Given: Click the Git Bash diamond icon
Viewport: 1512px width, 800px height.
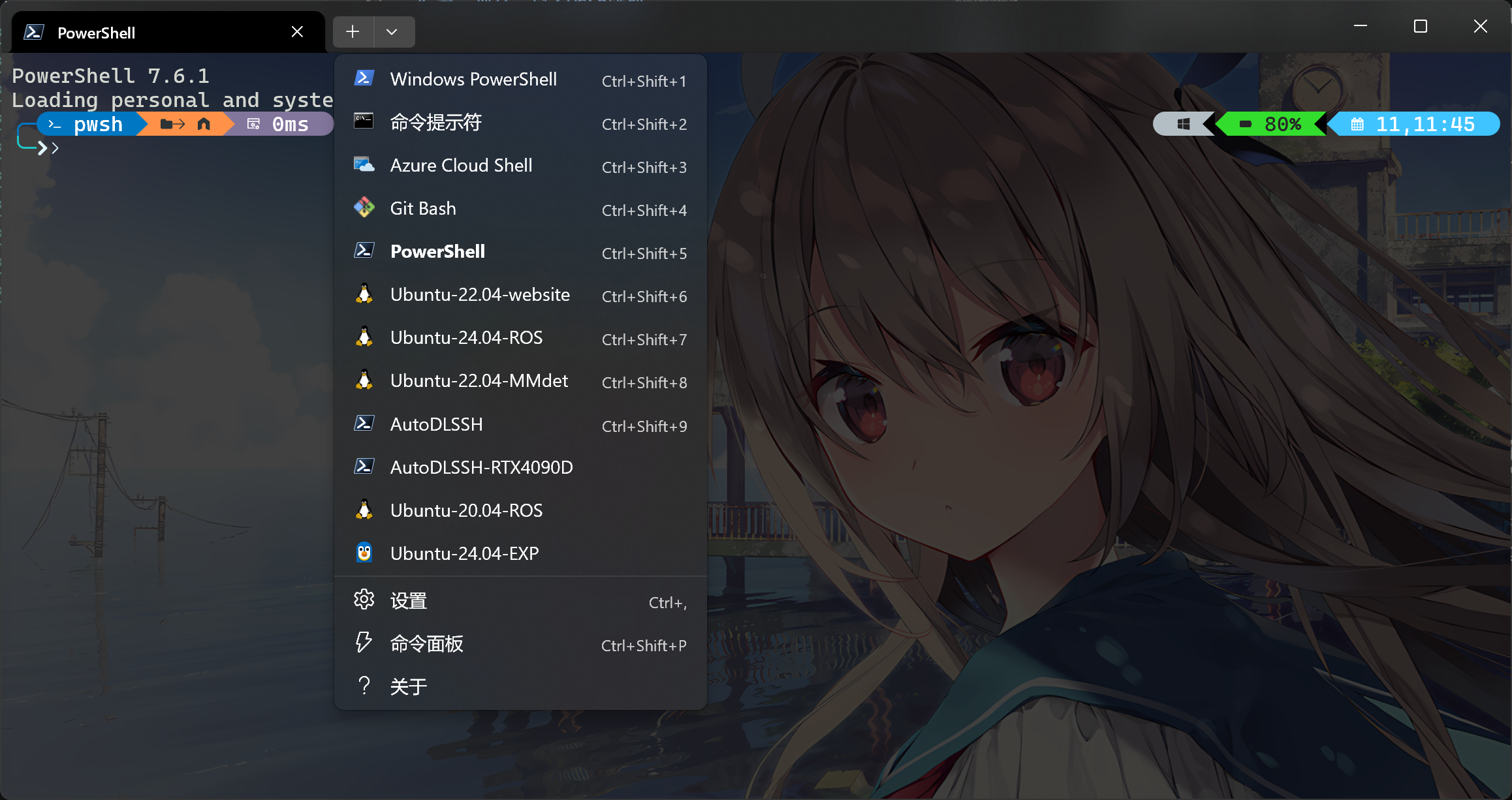Looking at the screenshot, I should tap(364, 208).
